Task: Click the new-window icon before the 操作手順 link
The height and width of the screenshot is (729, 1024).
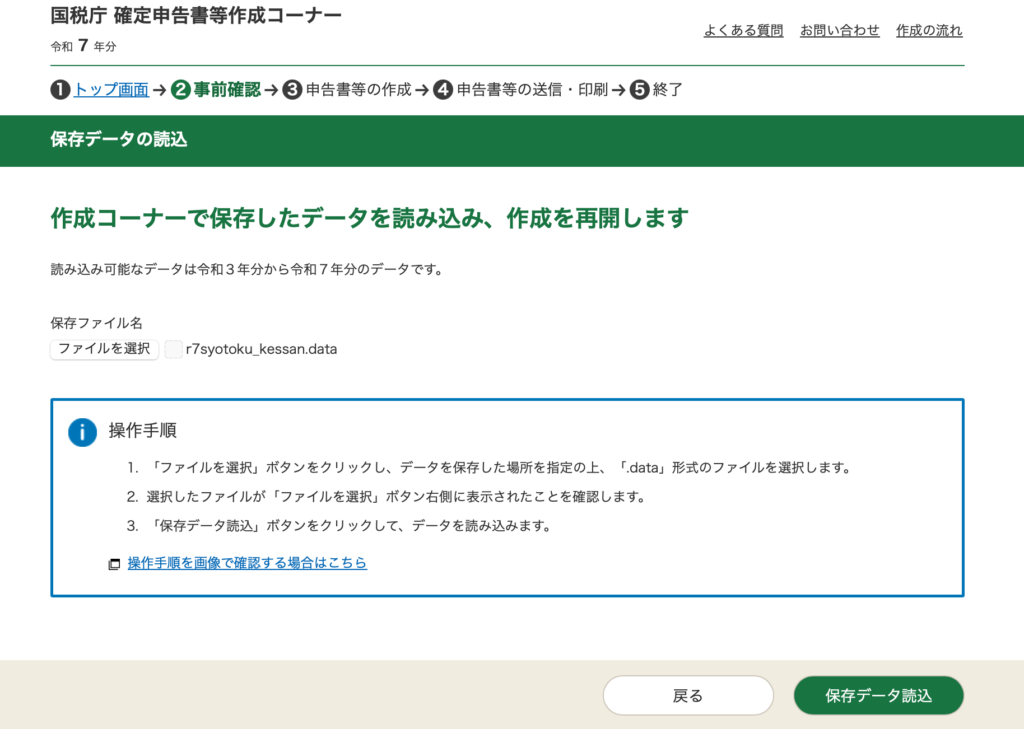Action: point(114,564)
